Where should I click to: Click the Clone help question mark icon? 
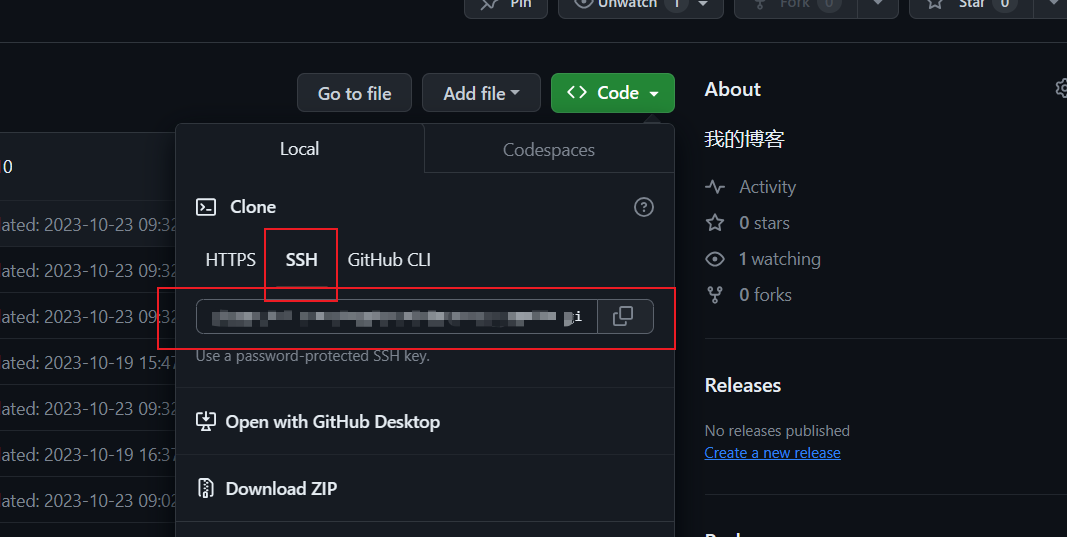tap(644, 207)
